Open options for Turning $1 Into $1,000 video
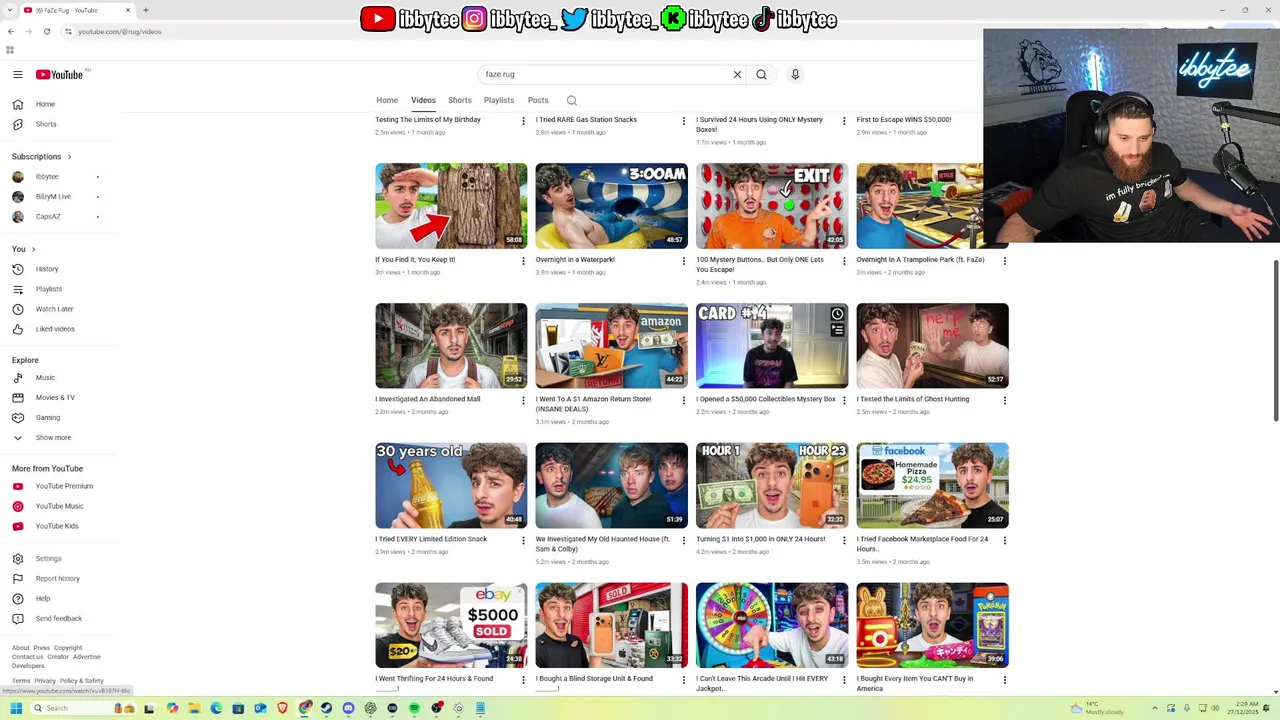 pos(844,541)
